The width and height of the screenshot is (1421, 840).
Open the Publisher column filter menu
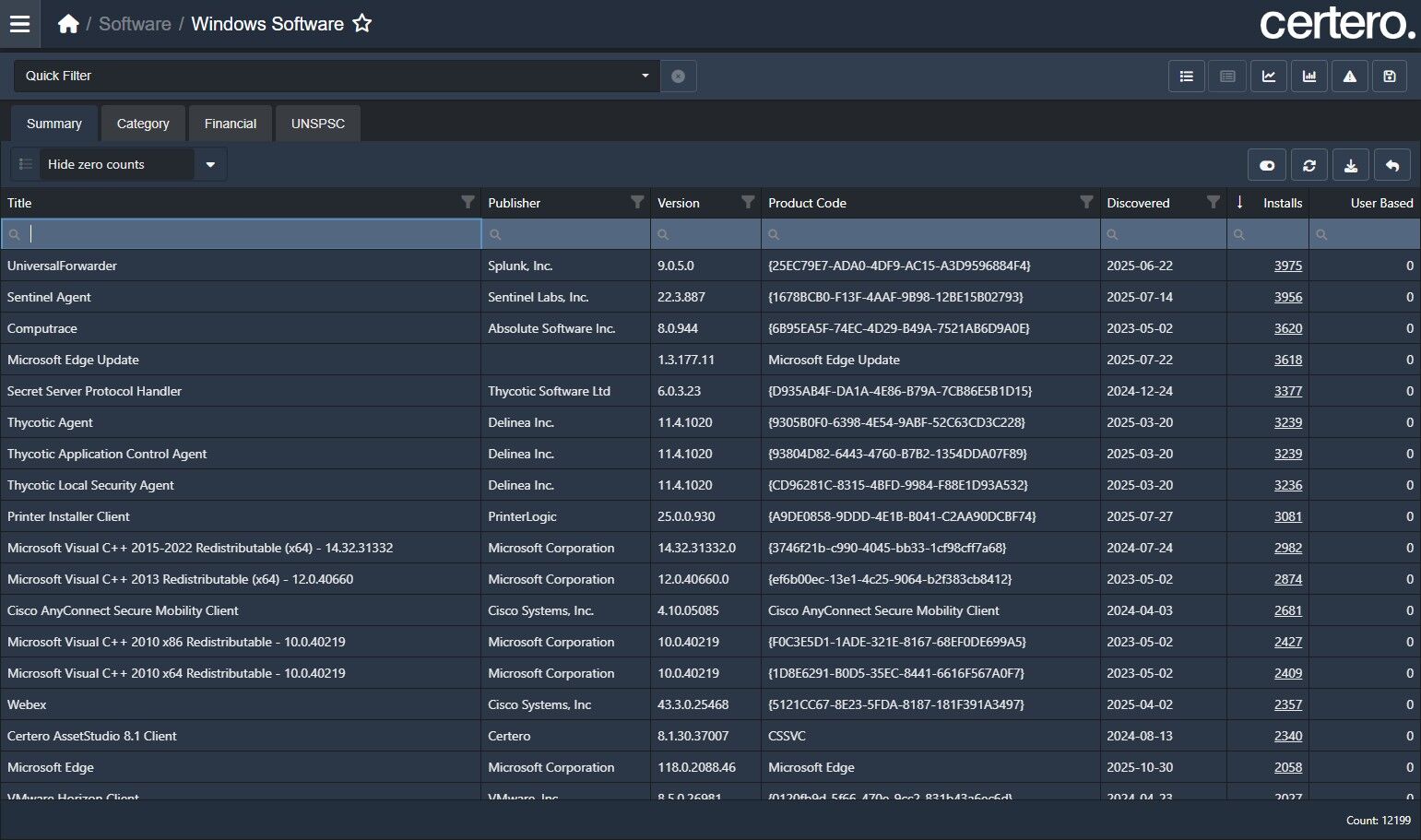(x=637, y=203)
